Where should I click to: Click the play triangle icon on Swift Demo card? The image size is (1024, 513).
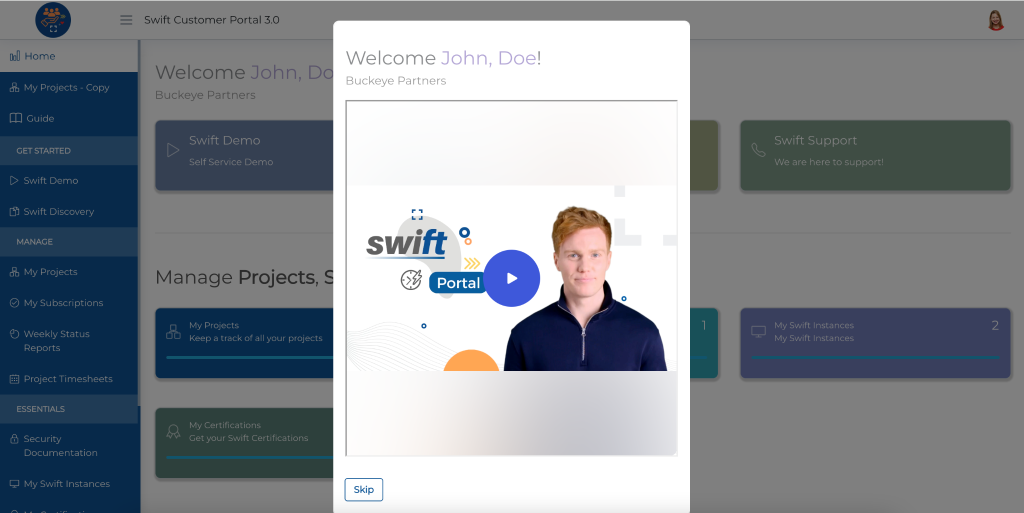click(x=173, y=150)
